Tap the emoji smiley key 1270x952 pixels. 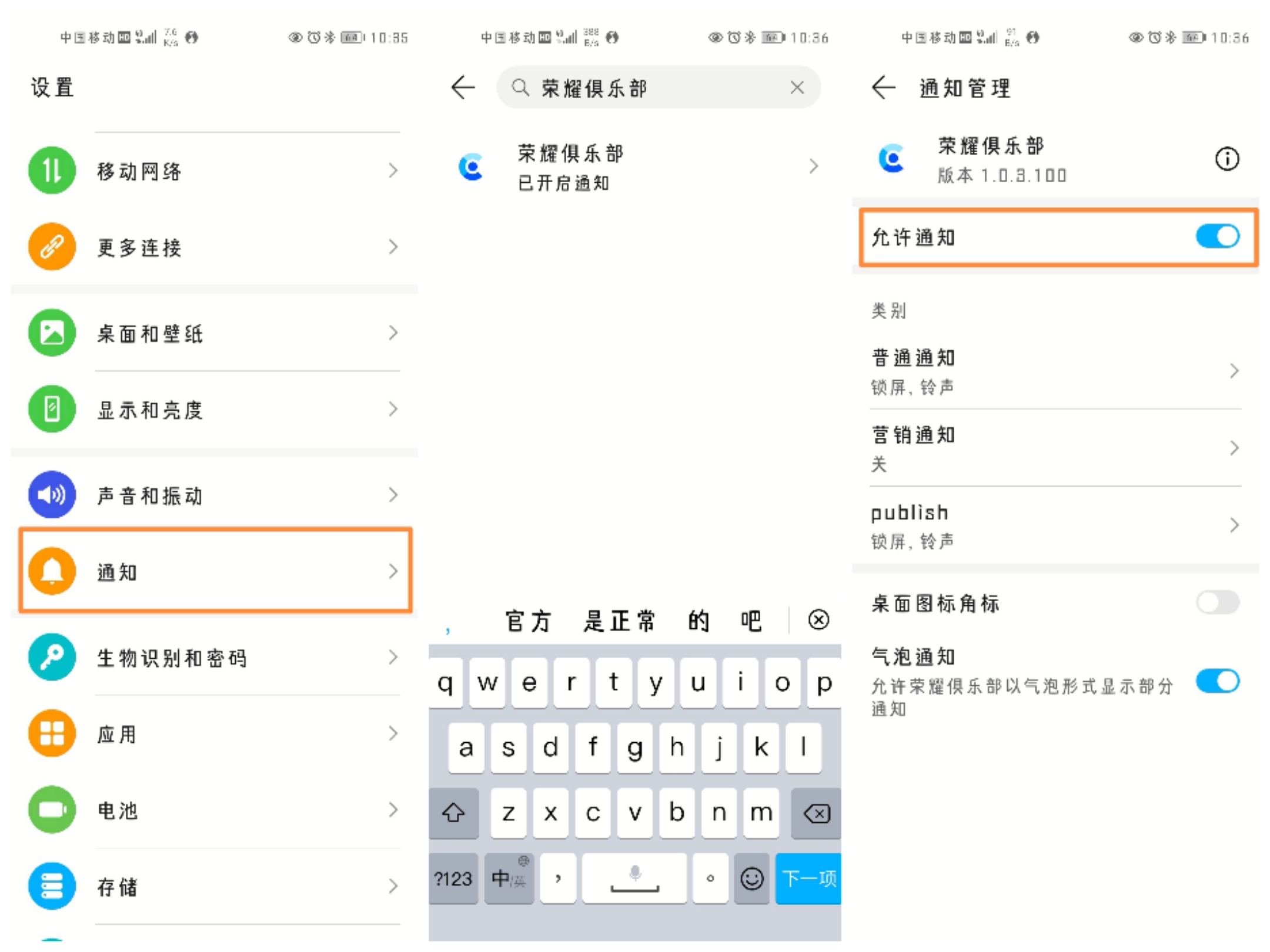751,879
